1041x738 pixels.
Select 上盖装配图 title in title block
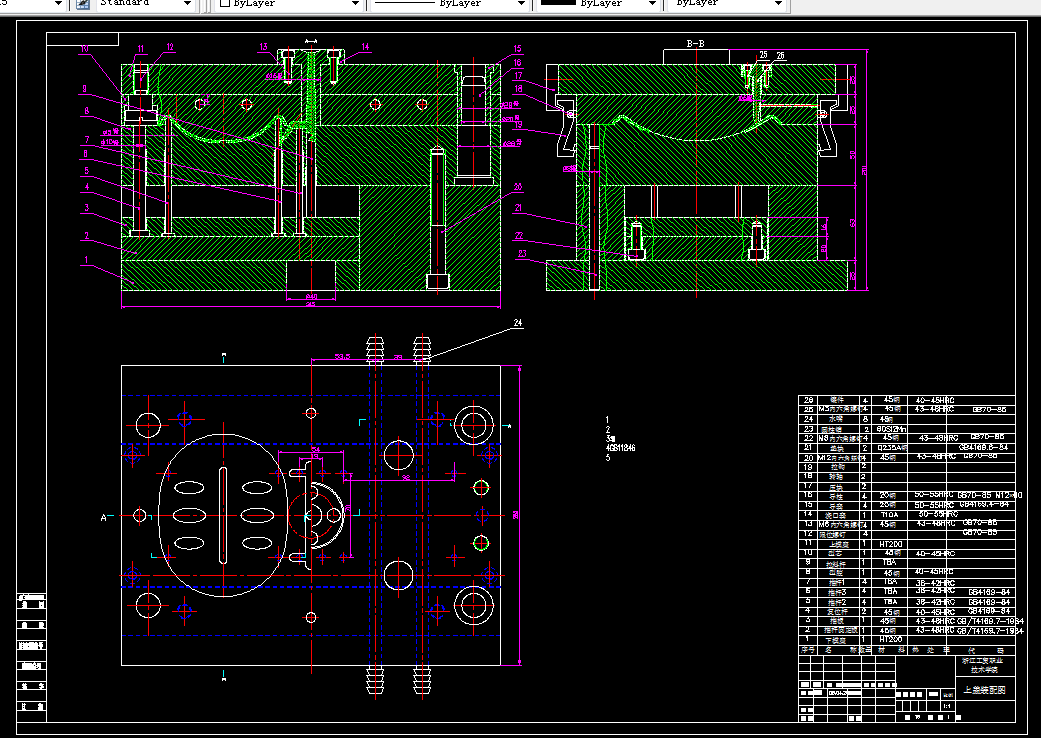(985, 690)
